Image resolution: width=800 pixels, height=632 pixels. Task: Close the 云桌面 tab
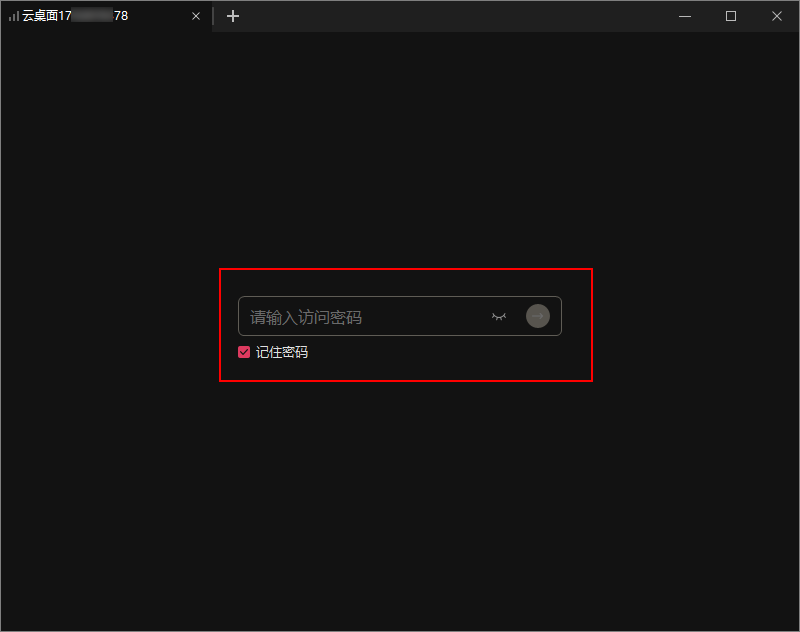coord(196,16)
